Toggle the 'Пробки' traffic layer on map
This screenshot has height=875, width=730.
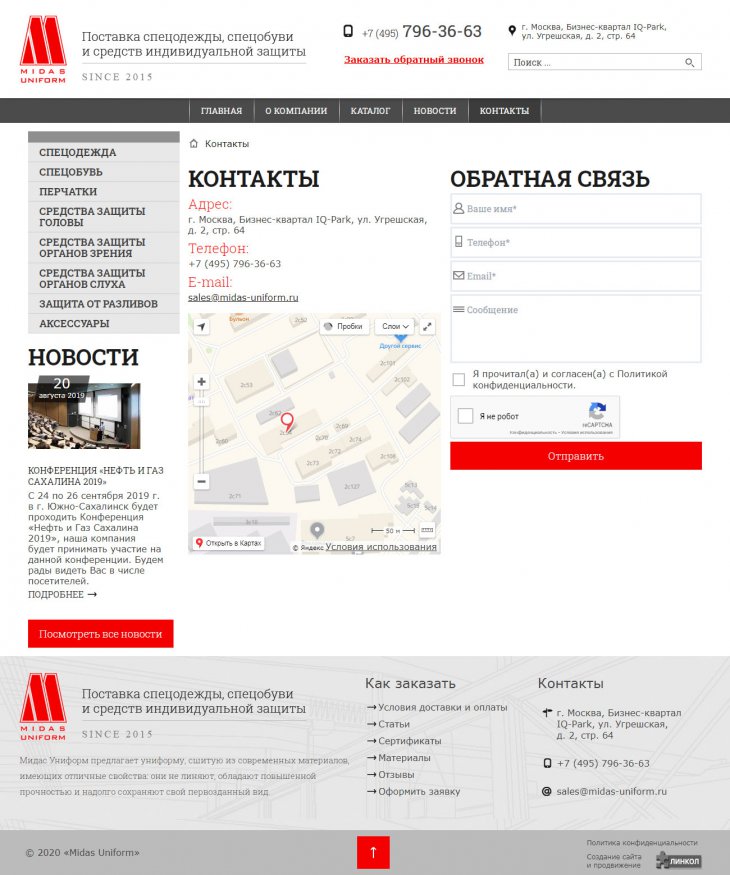(x=343, y=326)
